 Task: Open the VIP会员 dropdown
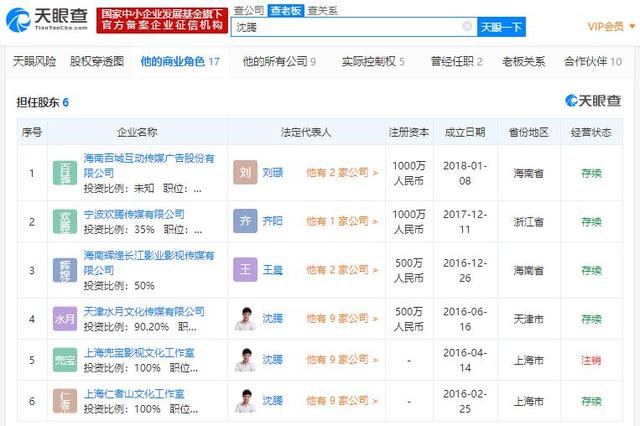611,27
